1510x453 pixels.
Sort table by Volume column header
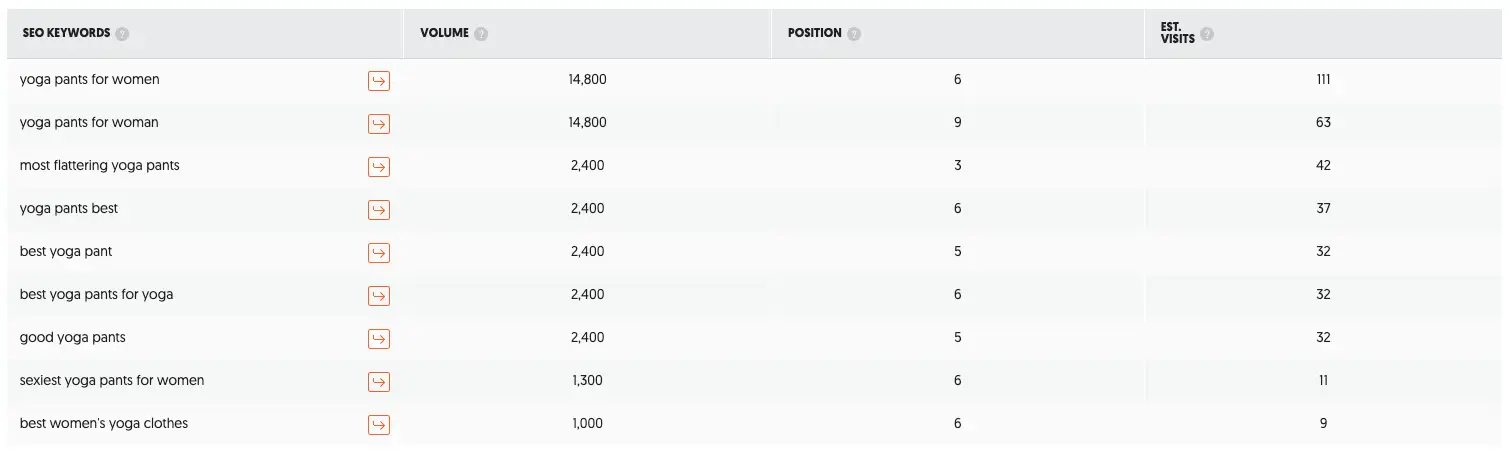[444, 33]
